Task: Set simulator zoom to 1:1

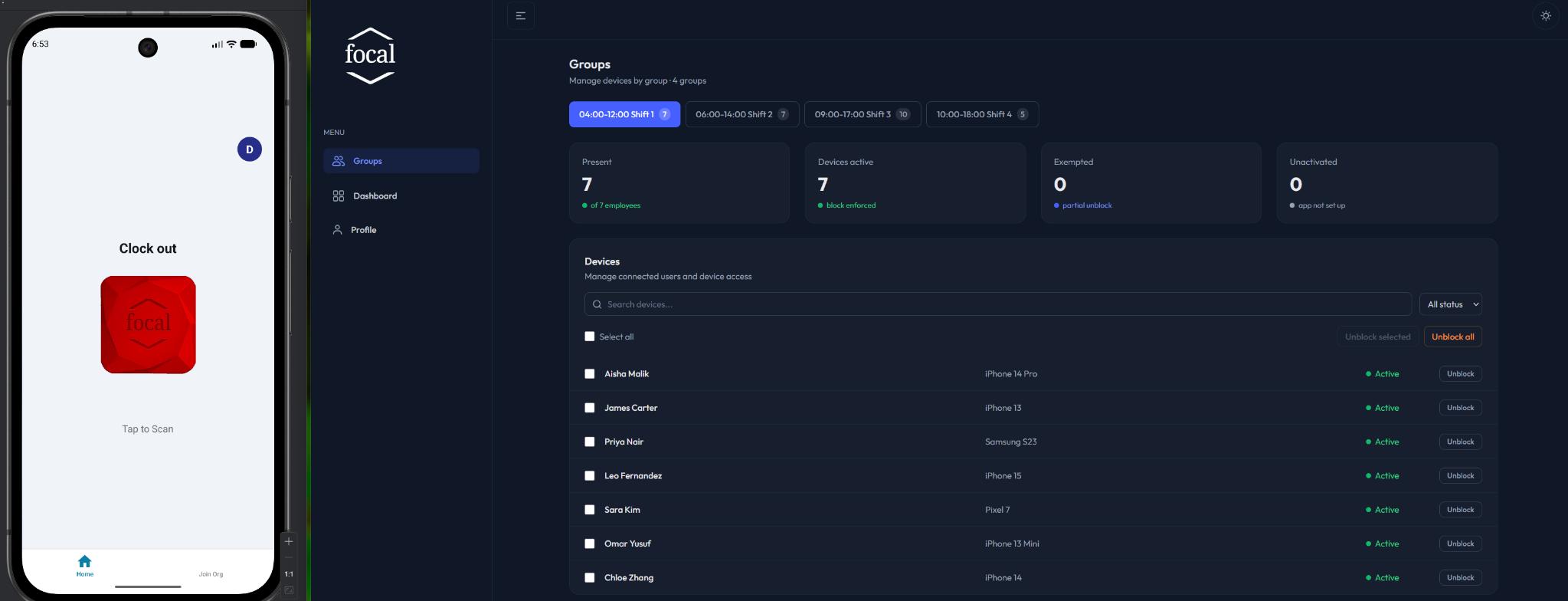Action: click(x=289, y=573)
